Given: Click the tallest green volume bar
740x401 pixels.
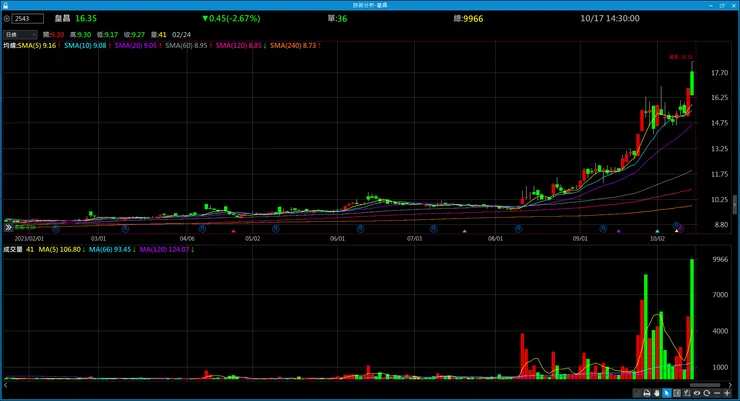Looking at the screenshot, I should click(x=692, y=319).
